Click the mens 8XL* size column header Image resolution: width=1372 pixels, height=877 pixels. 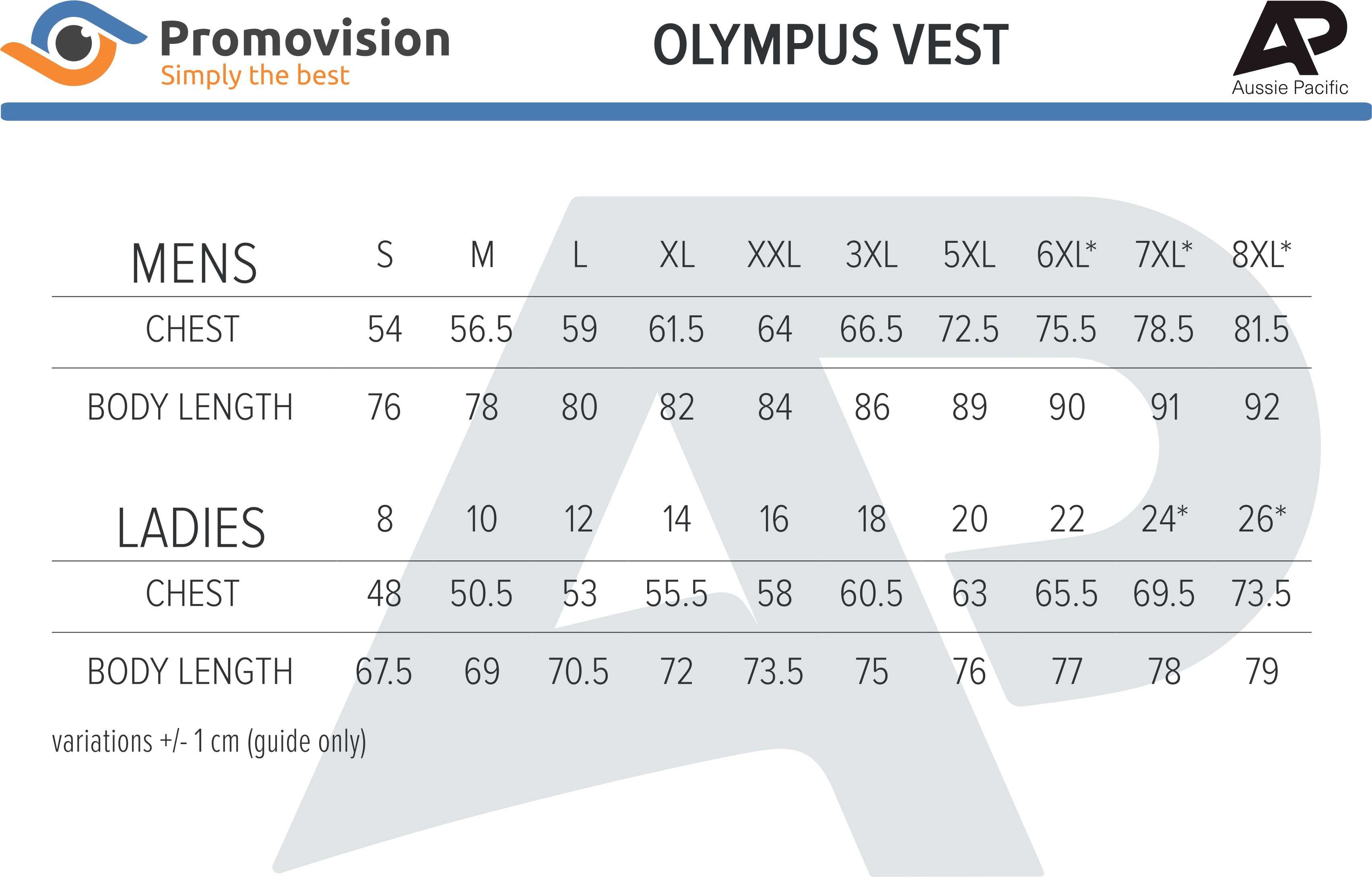(x=1261, y=254)
